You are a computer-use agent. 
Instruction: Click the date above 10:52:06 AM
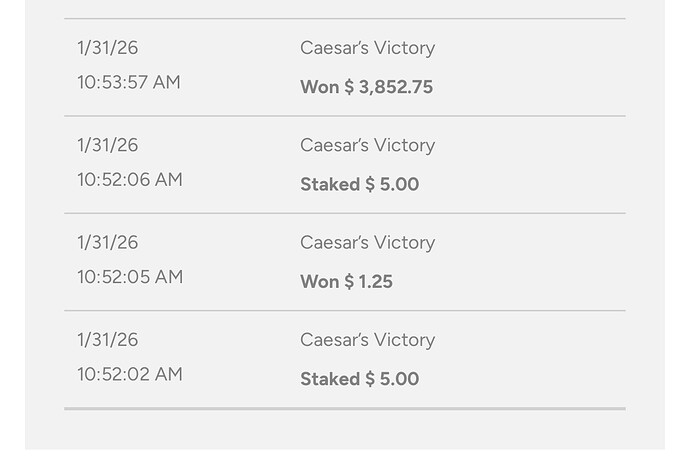coord(107,145)
